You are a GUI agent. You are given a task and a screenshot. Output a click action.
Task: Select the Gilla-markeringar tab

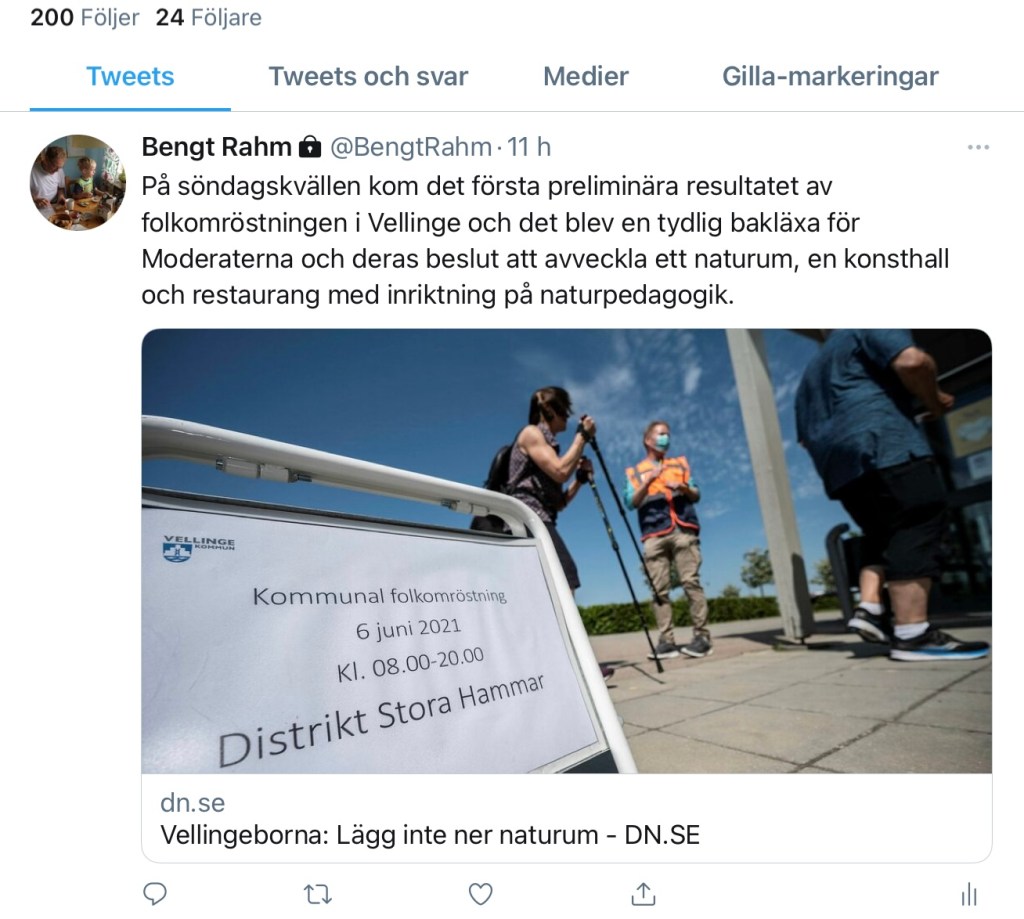[830, 76]
